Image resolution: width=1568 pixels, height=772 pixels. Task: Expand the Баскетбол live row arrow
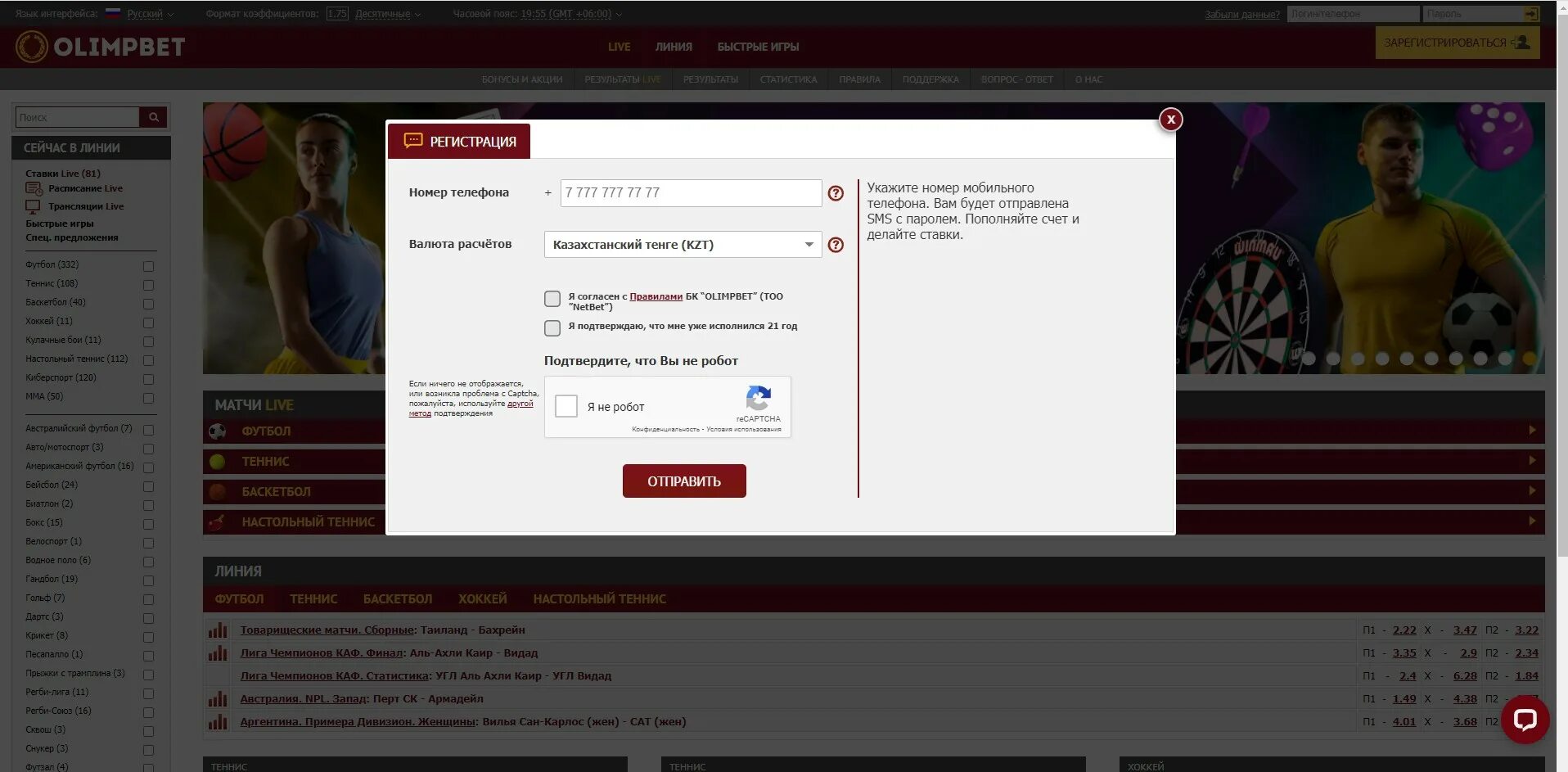pos(1532,491)
